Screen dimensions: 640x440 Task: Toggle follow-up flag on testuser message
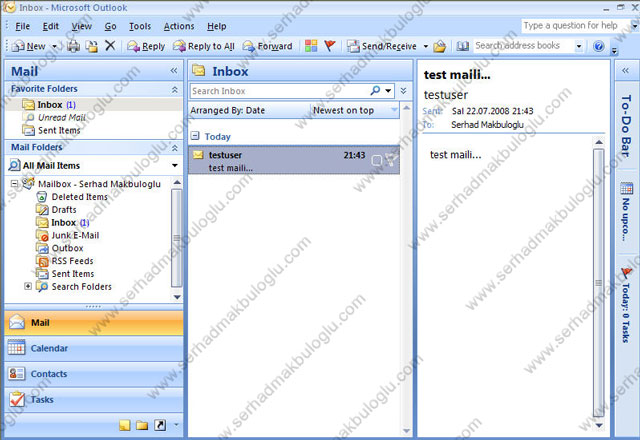coord(391,159)
